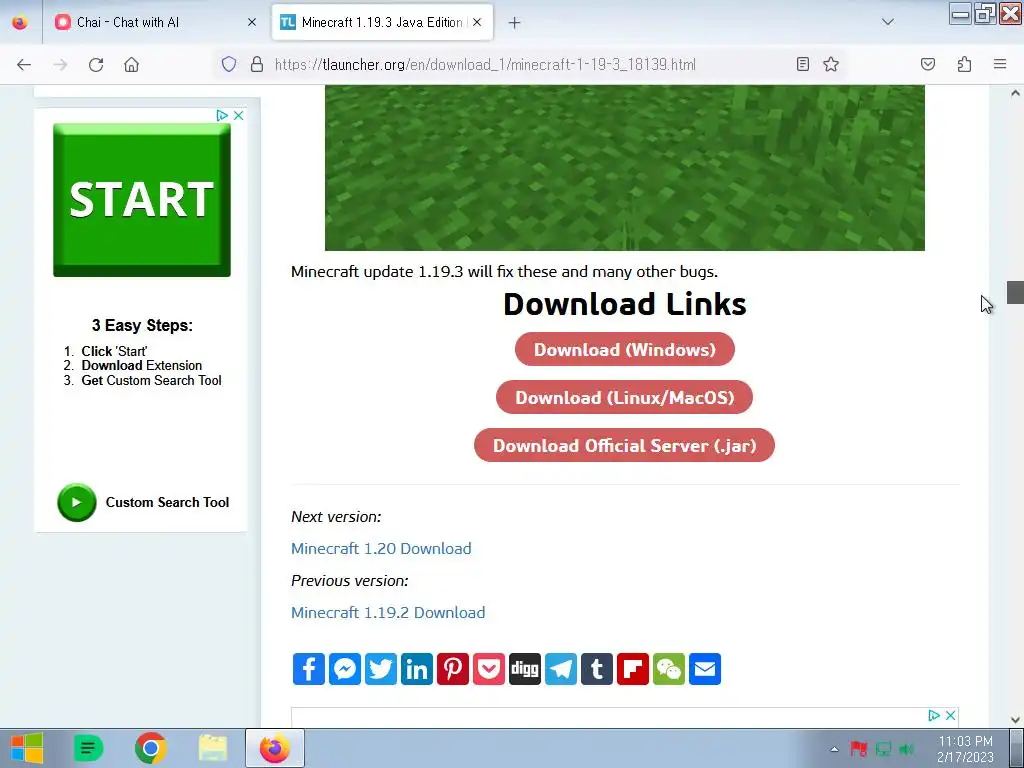Open Firefox View pinned icon
Image resolution: width=1024 pixels, height=768 pixels.
click(x=20, y=22)
